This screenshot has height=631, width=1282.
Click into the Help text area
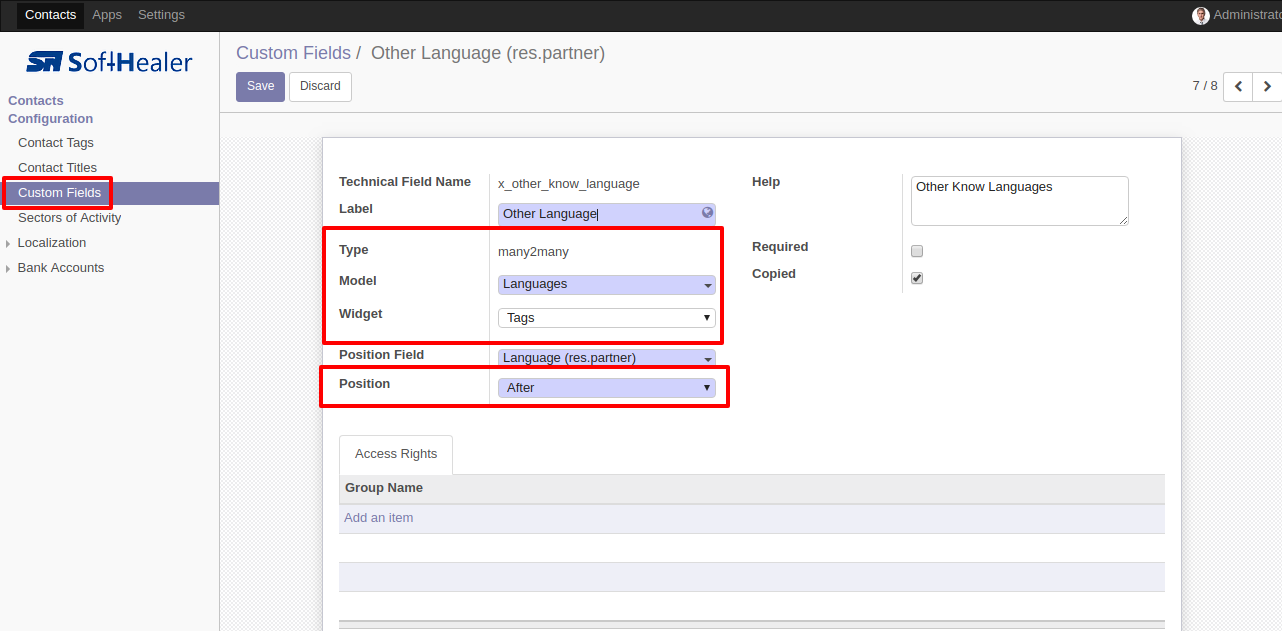pos(1020,201)
